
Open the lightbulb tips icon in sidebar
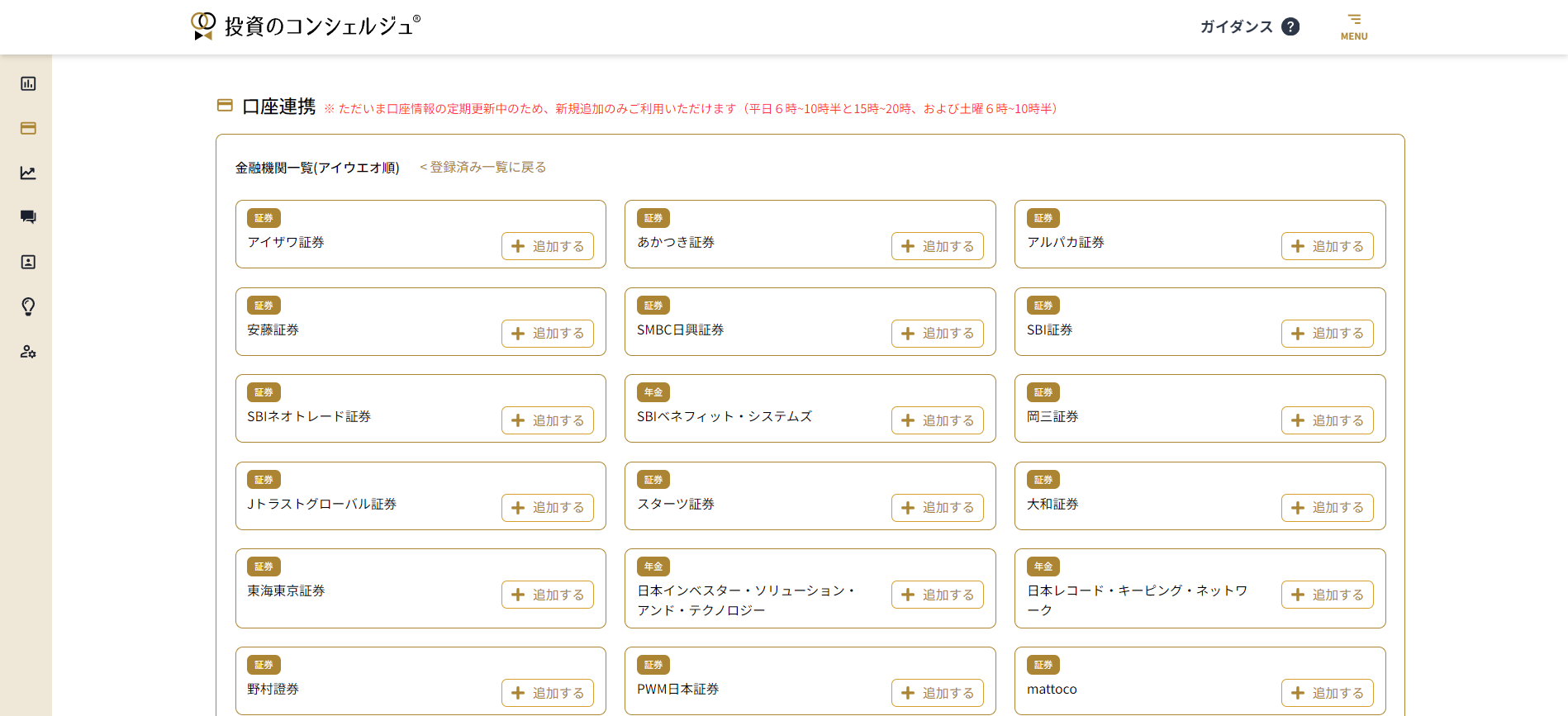click(x=28, y=306)
